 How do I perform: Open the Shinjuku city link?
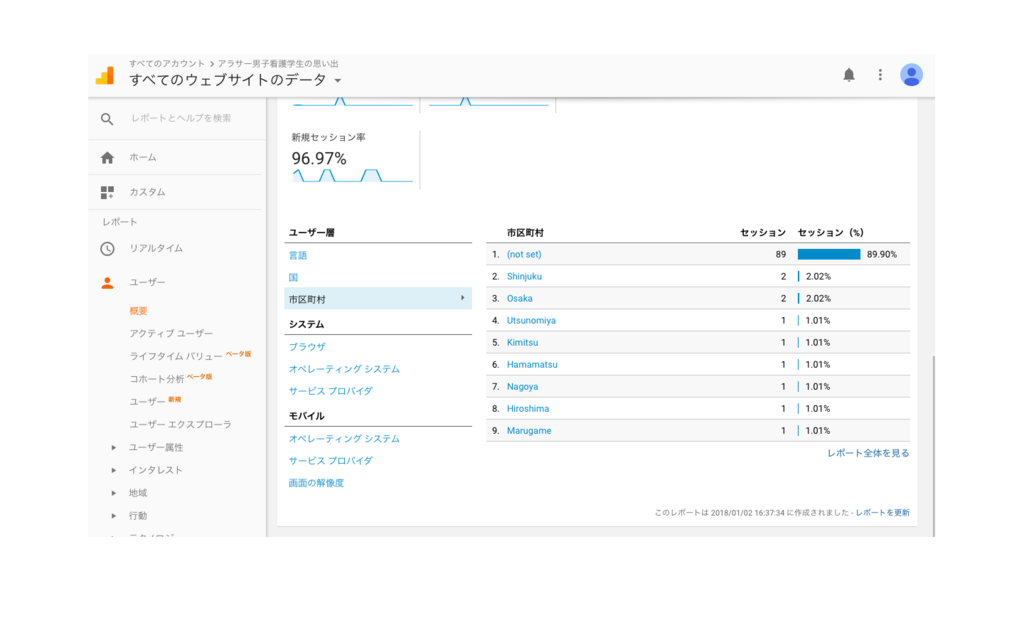524,276
